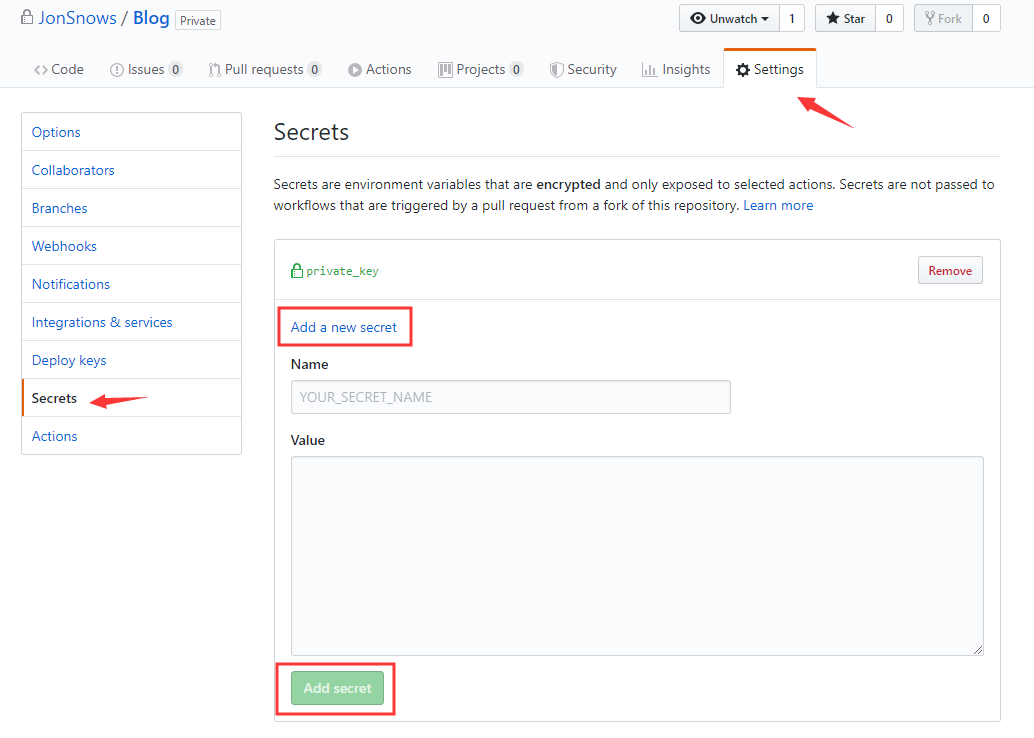Go to the JonSnows user profile link
Screen dimensions: 1034x738
tap(77, 19)
